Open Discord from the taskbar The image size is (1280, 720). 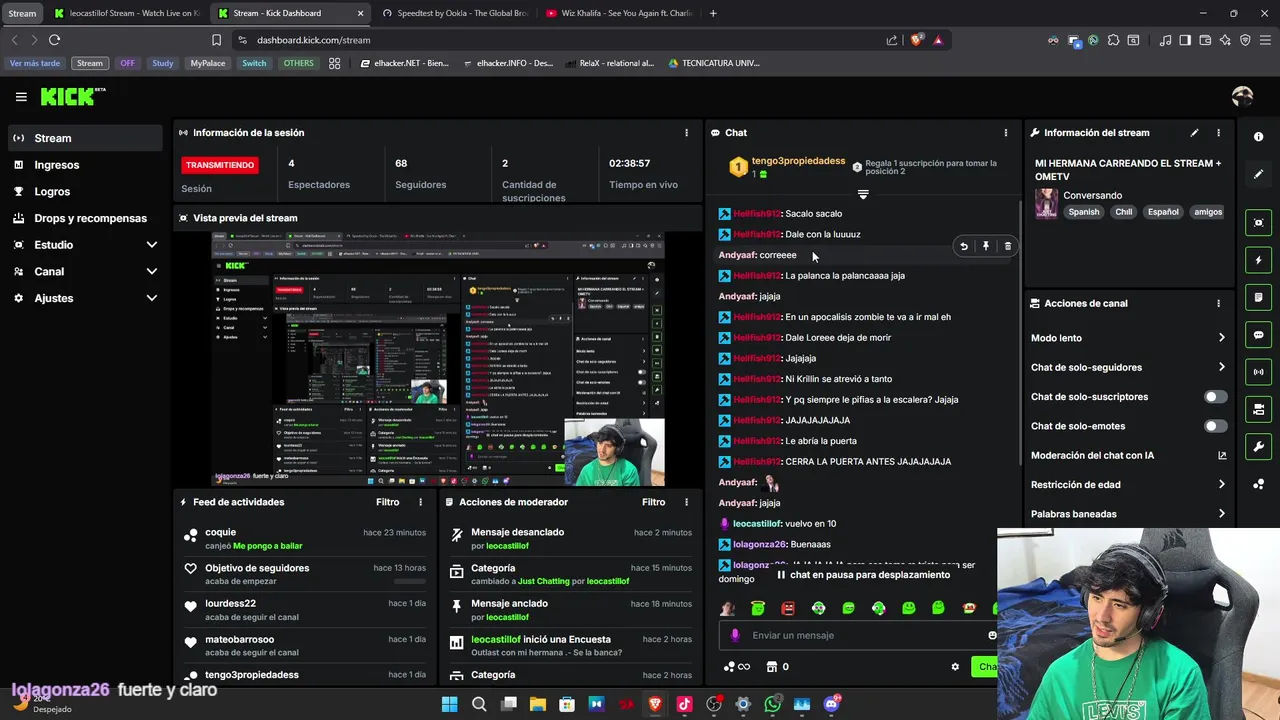(x=831, y=704)
